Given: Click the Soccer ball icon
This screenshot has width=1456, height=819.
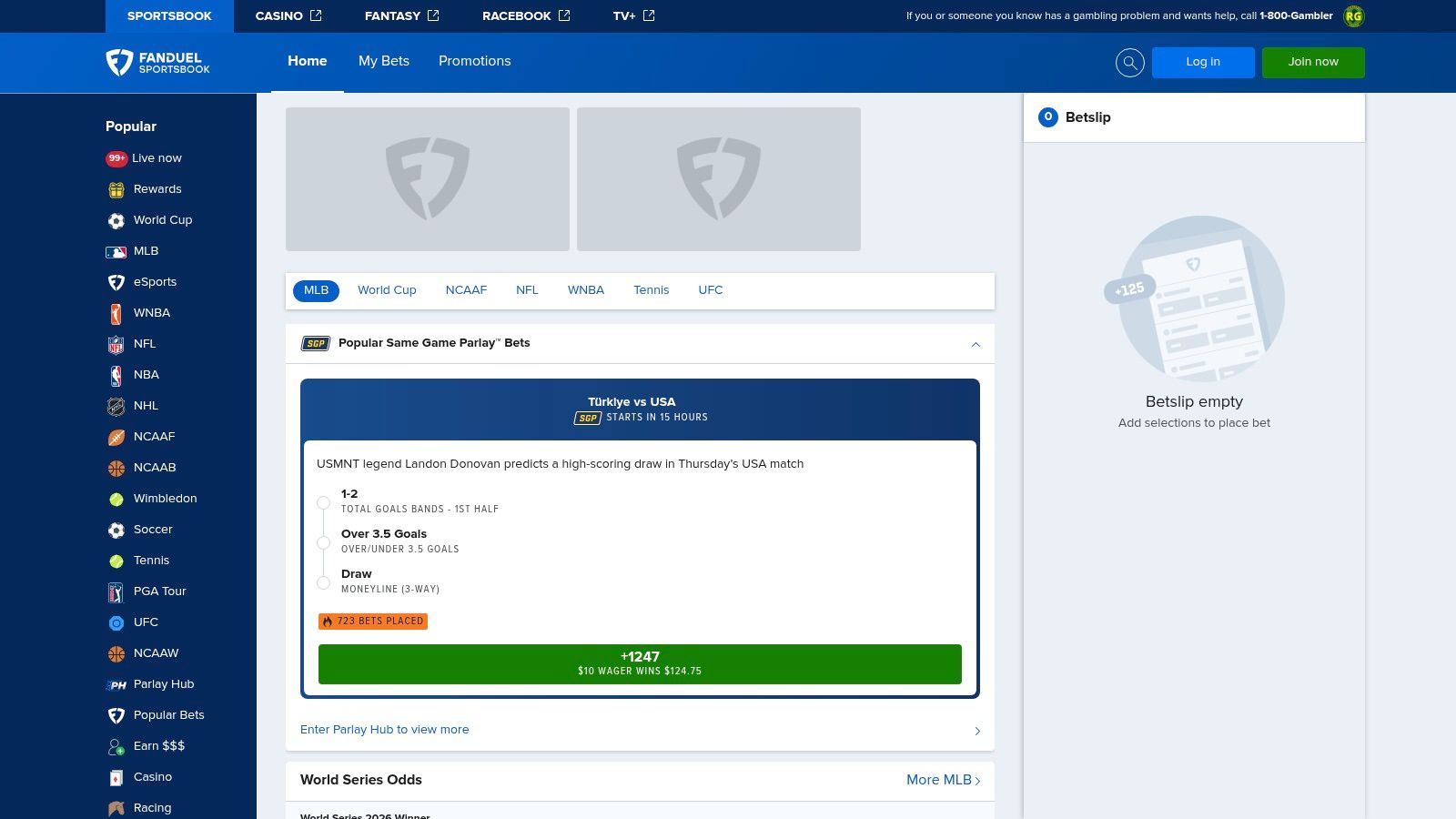Looking at the screenshot, I should pyautogui.click(x=116, y=530).
